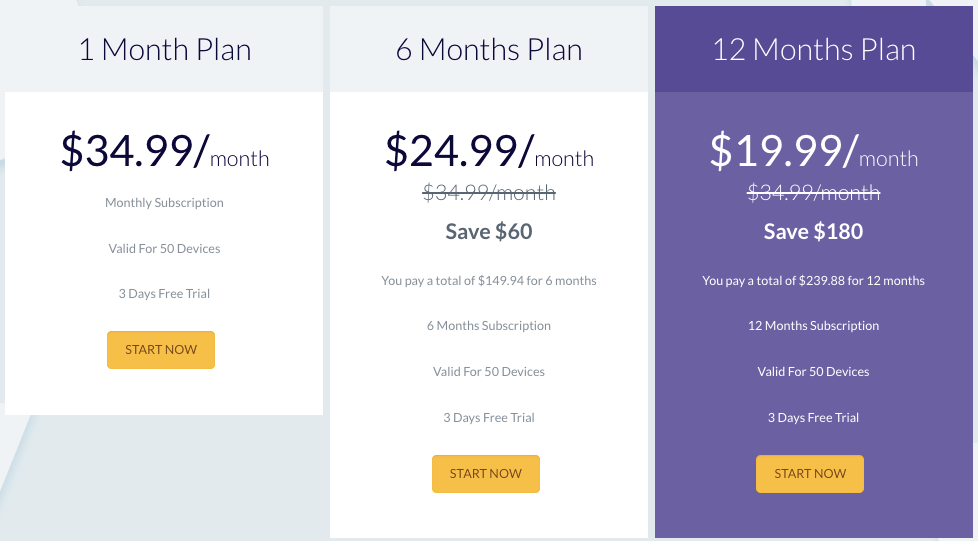978x541 pixels.
Task: Click strikethrough $34.99/month in 6 Months Plan
Action: tap(489, 192)
